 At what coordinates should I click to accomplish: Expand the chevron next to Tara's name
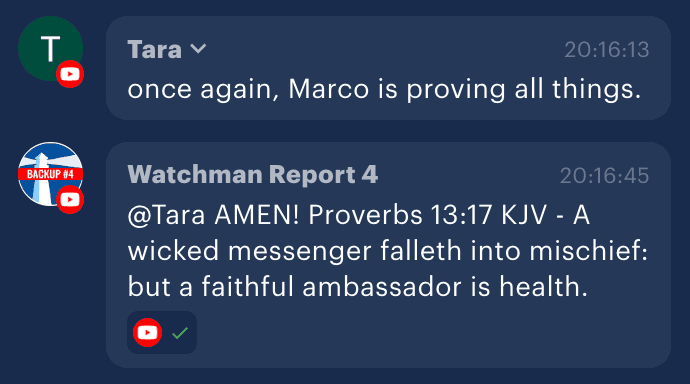[198, 48]
